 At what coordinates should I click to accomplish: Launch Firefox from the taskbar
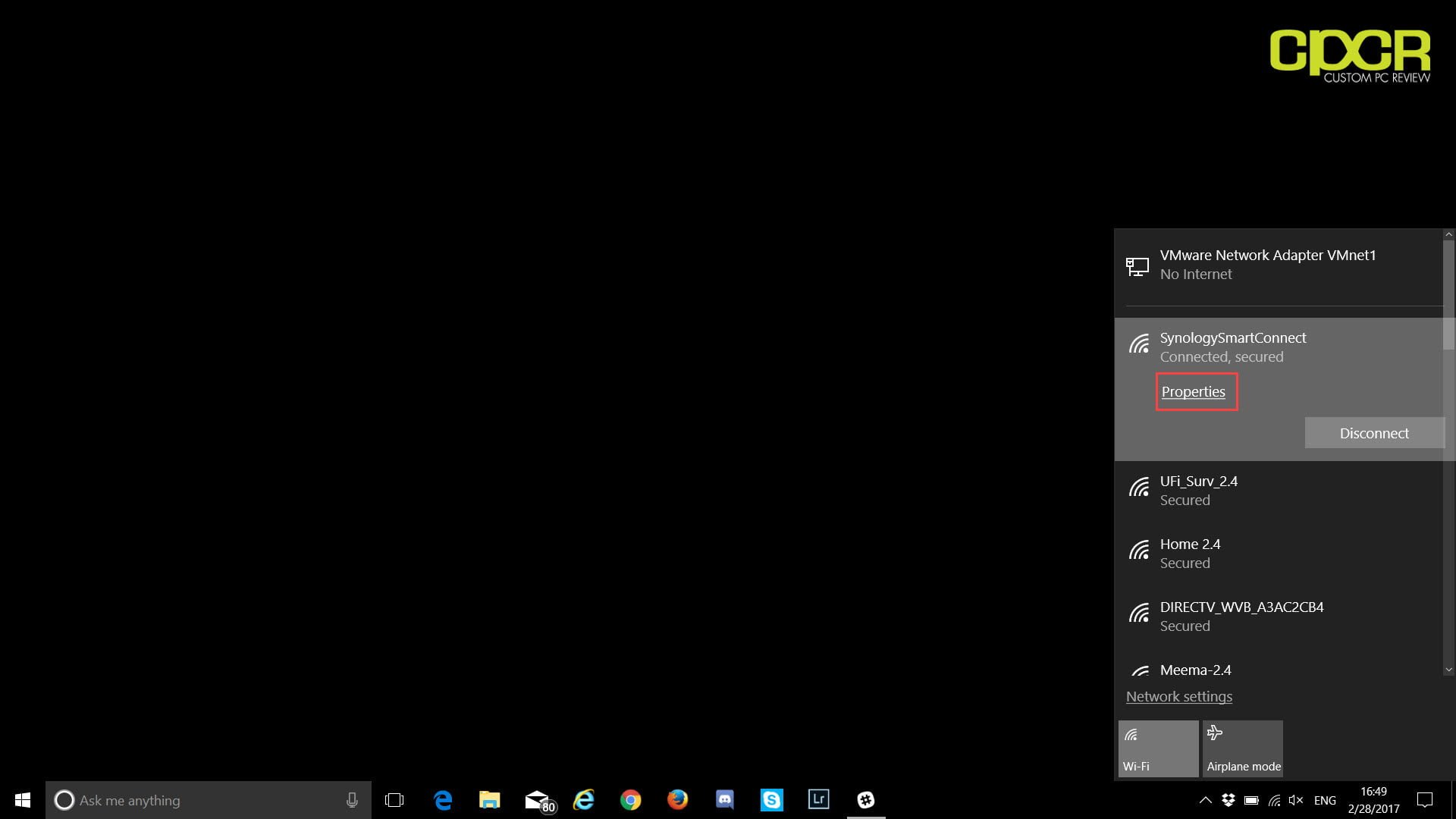(x=678, y=800)
